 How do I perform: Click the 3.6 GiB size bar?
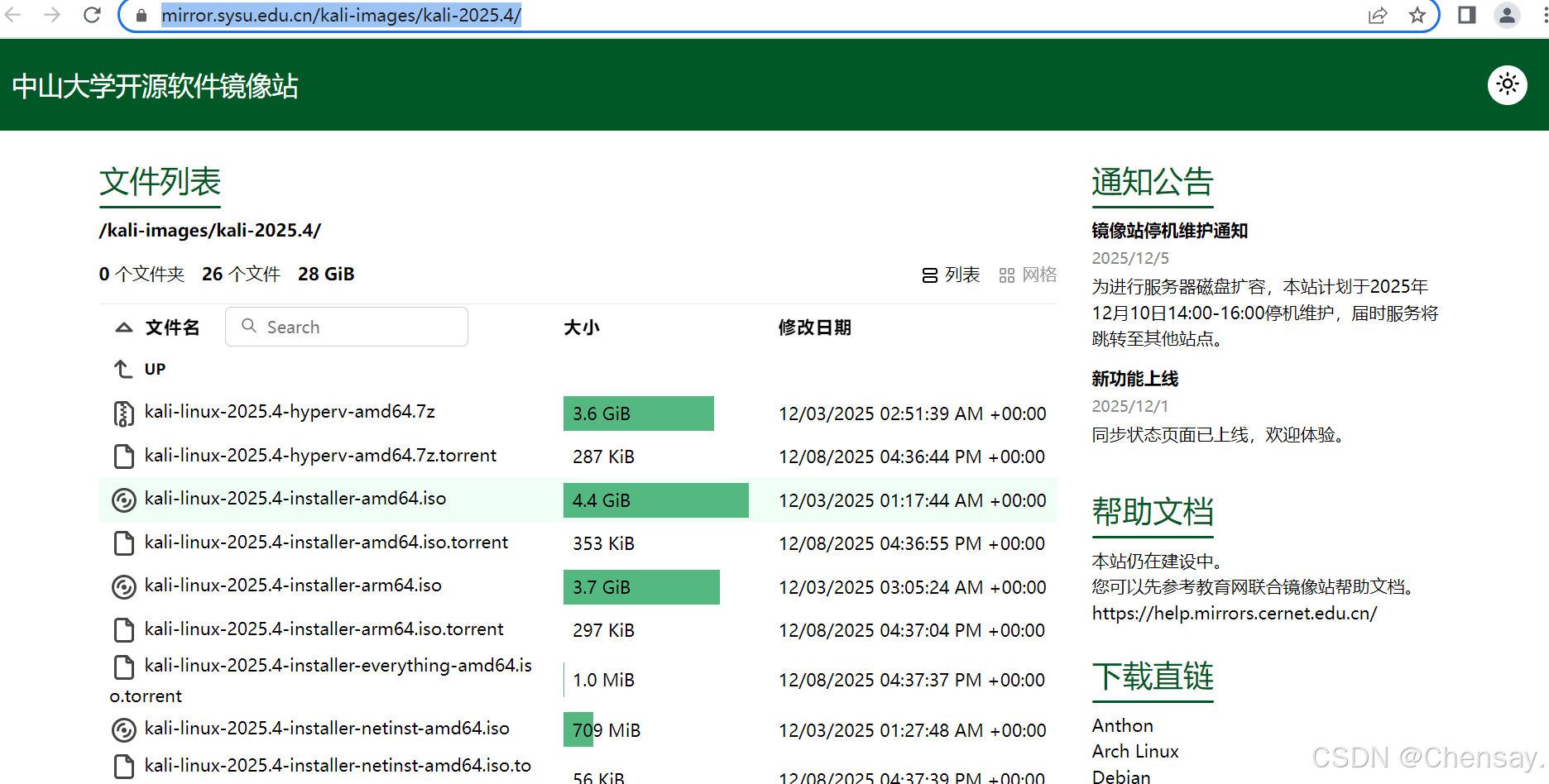tap(639, 414)
